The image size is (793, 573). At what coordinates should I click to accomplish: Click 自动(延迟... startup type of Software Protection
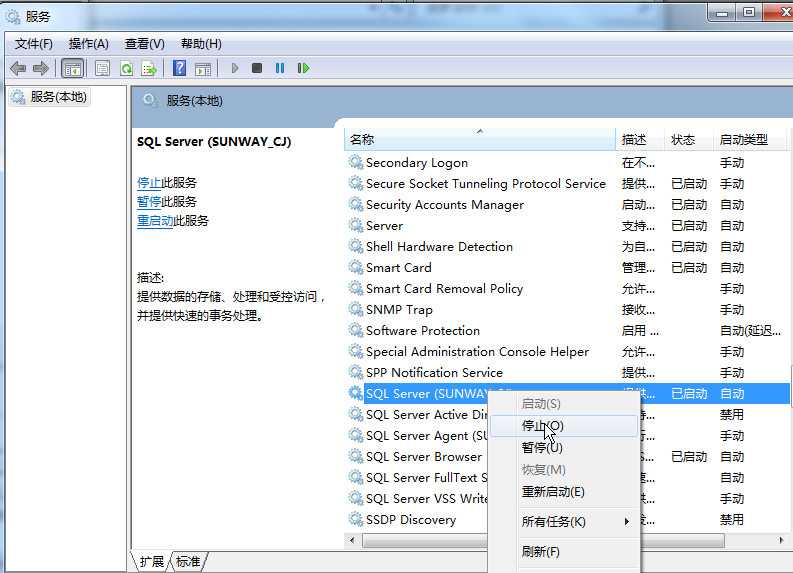[x=750, y=331]
